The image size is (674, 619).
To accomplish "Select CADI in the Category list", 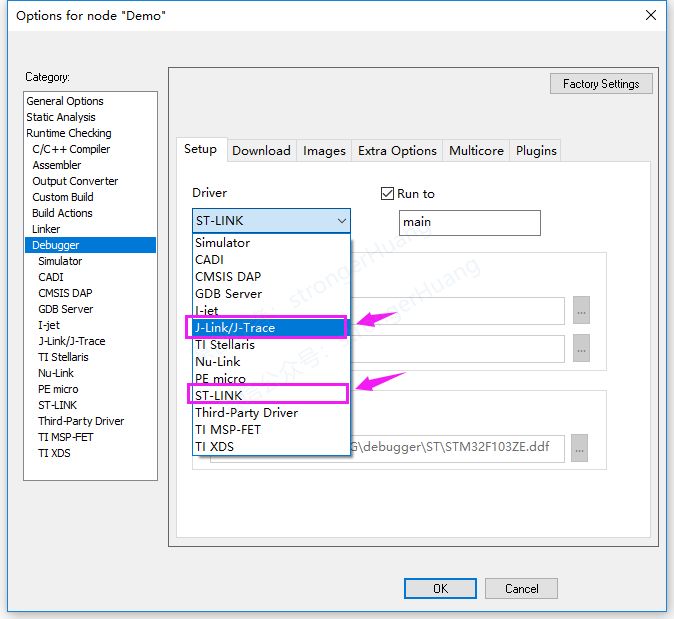I will pos(90,277).
